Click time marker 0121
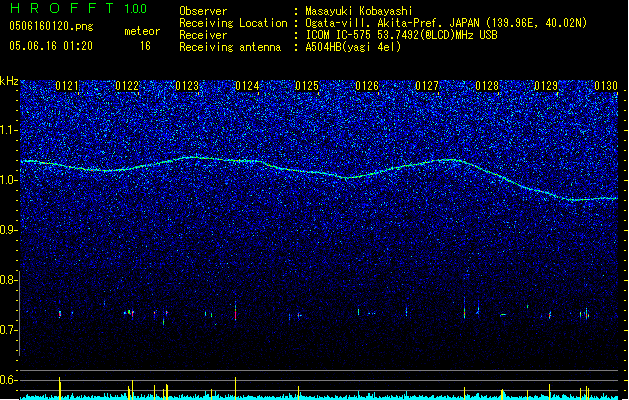Viewport: 629px width, 400px height. [67, 86]
